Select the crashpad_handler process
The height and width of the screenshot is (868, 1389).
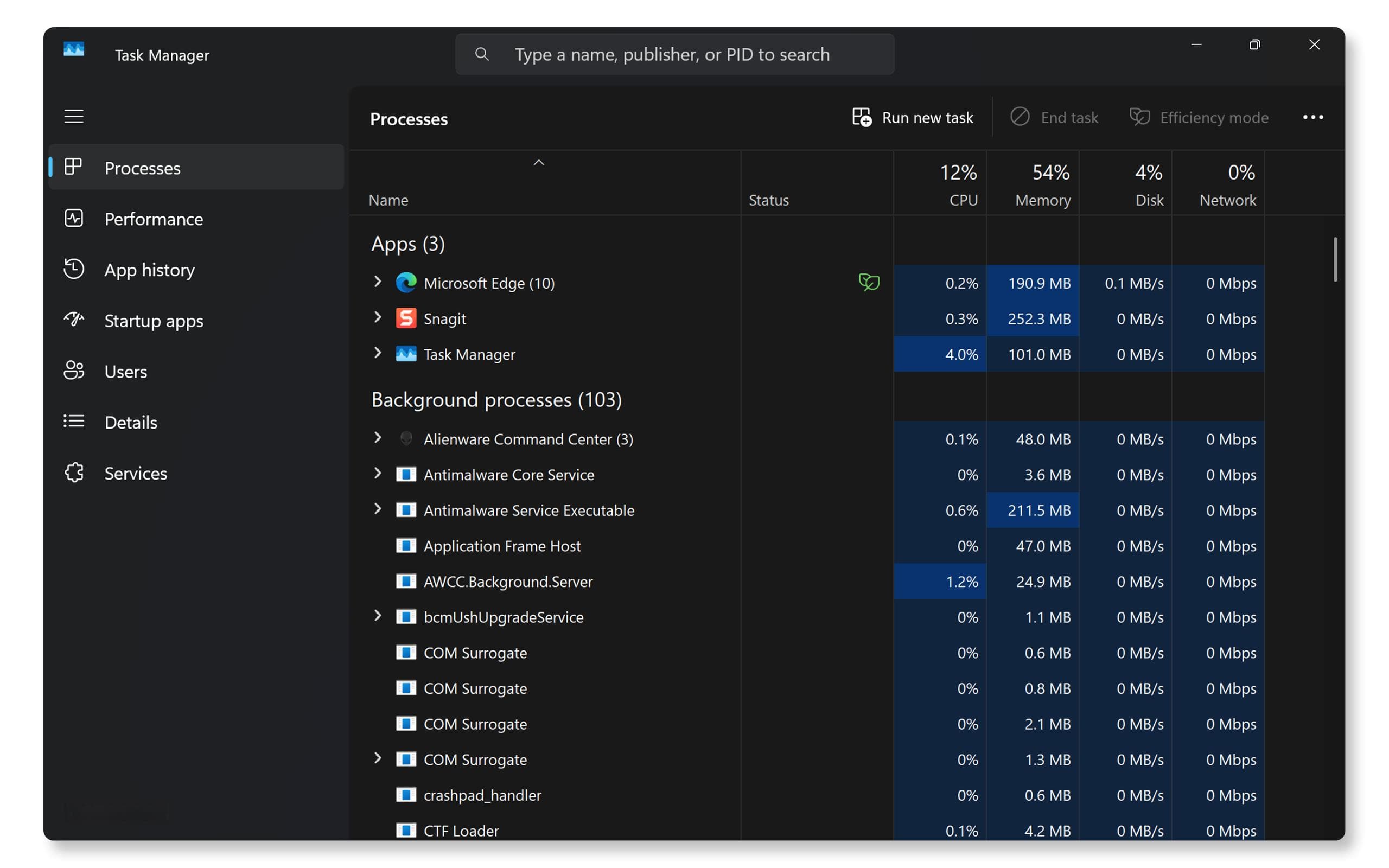tap(806, 795)
